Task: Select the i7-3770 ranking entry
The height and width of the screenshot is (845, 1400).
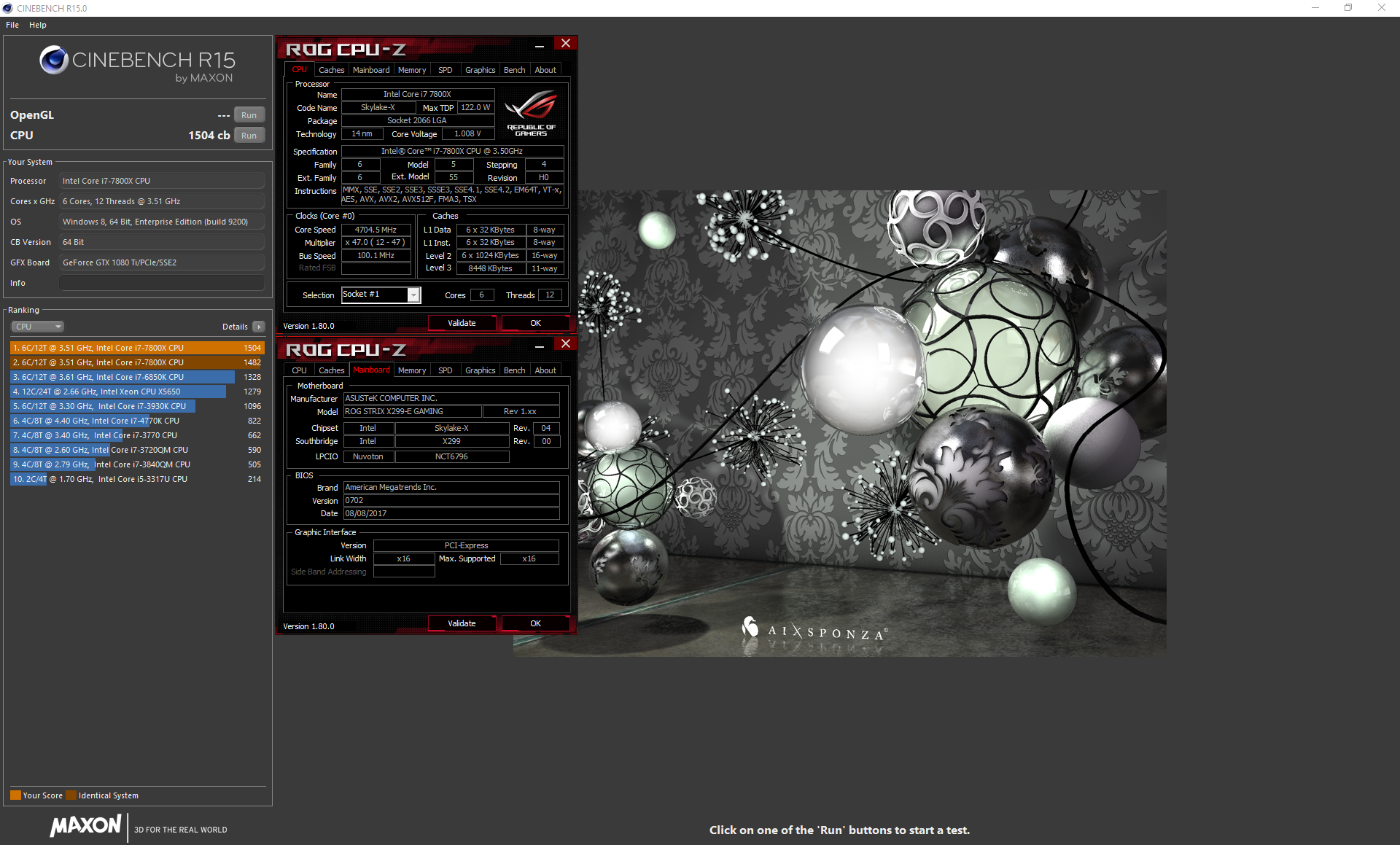Action: tap(137, 435)
